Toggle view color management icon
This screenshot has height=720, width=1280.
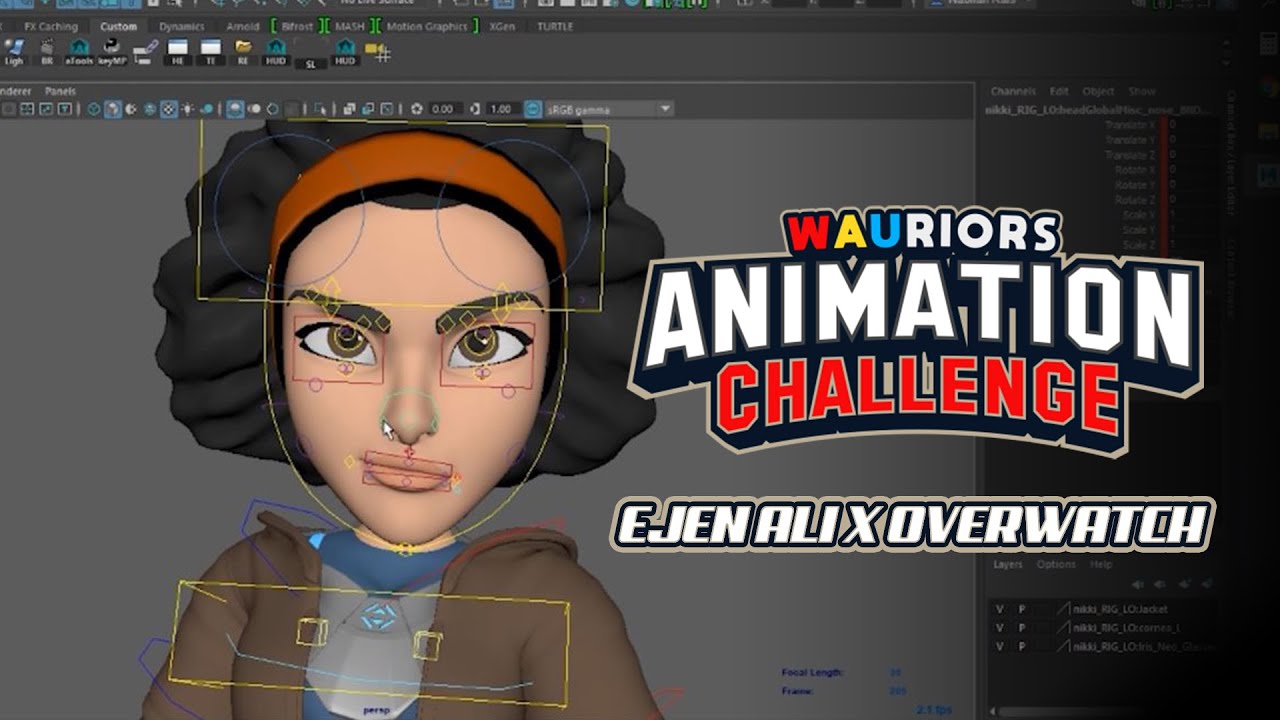click(x=532, y=109)
